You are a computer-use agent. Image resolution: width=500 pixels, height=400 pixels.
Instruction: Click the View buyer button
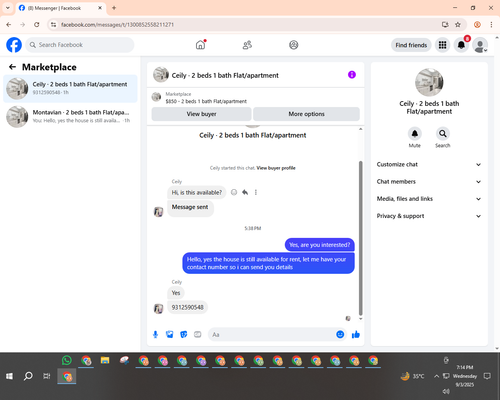(201, 114)
